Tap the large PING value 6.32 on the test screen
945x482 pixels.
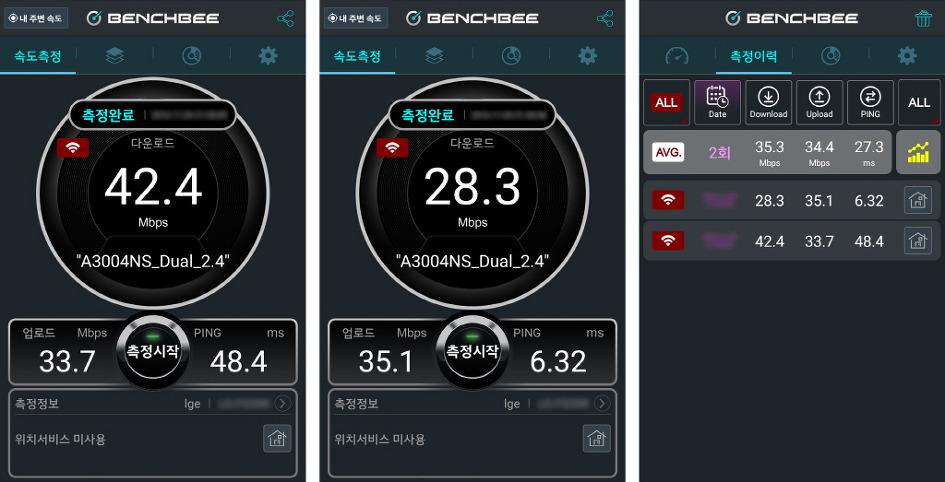[x=558, y=362]
